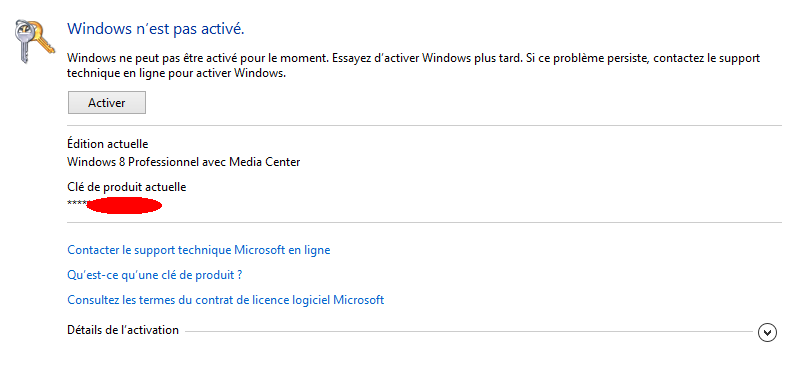The height and width of the screenshot is (368, 786).
Task: Click the silver key in the keys icon
Action: pos(24,42)
